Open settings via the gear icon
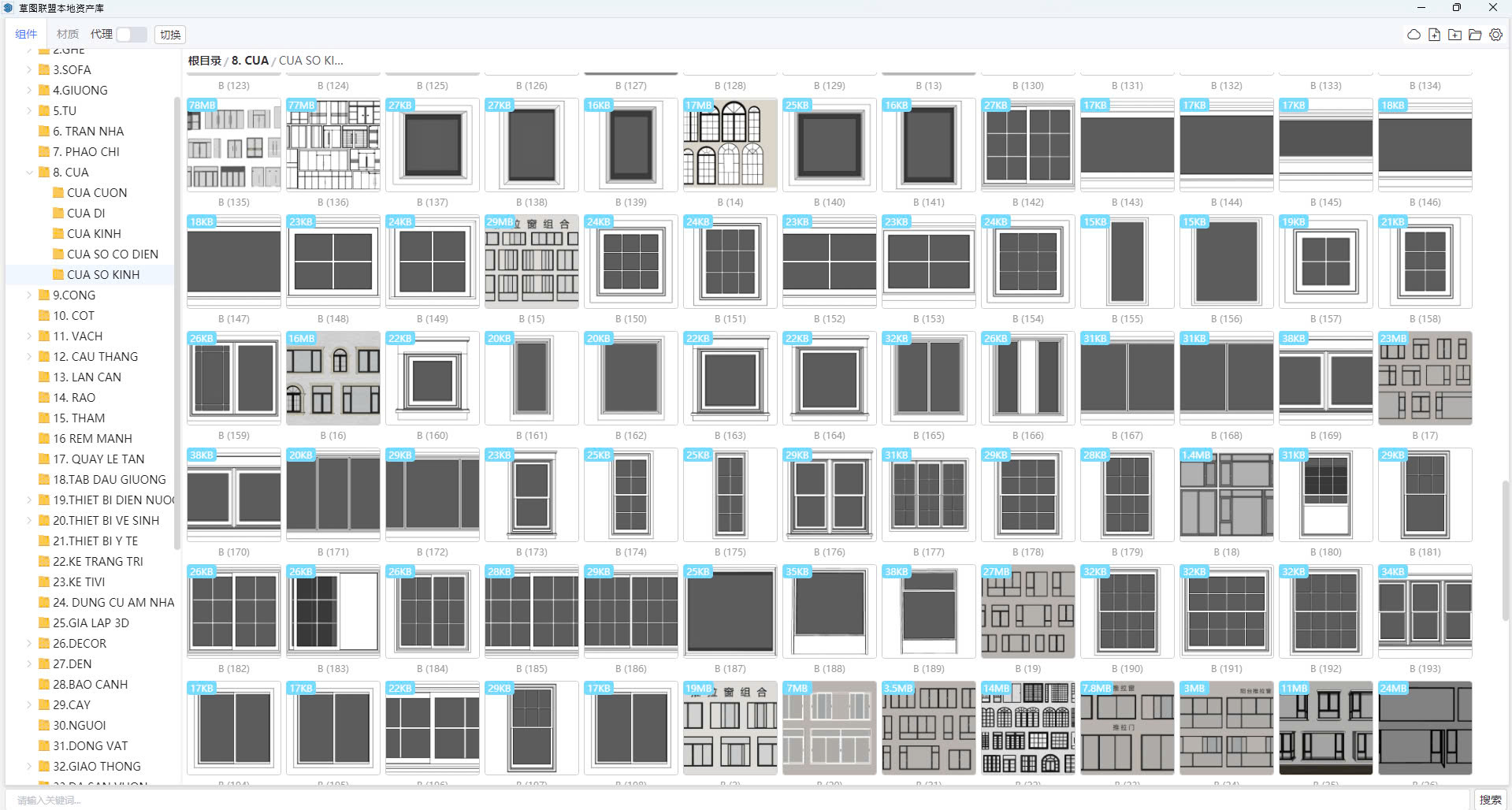The image size is (1512, 810). click(x=1495, y=35)
